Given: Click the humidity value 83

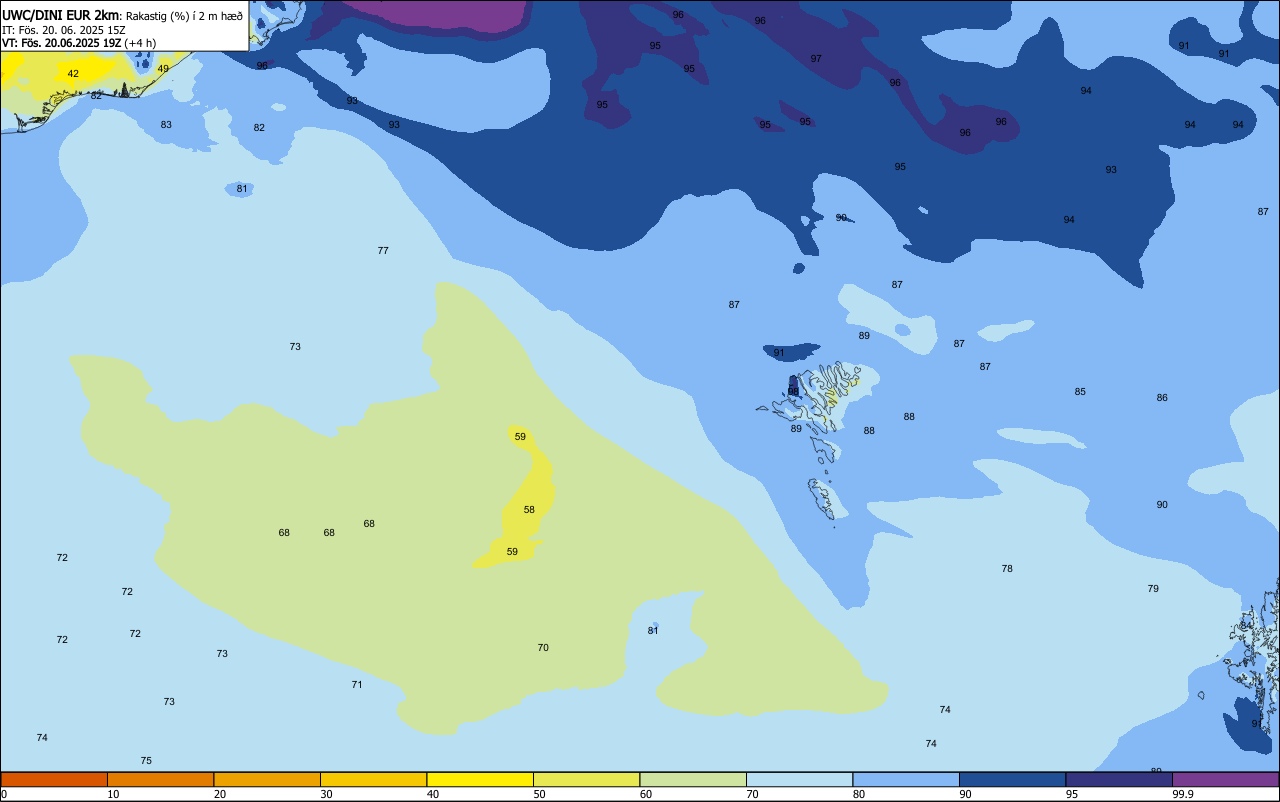Looking at the screenshot, I should (166, 125).
